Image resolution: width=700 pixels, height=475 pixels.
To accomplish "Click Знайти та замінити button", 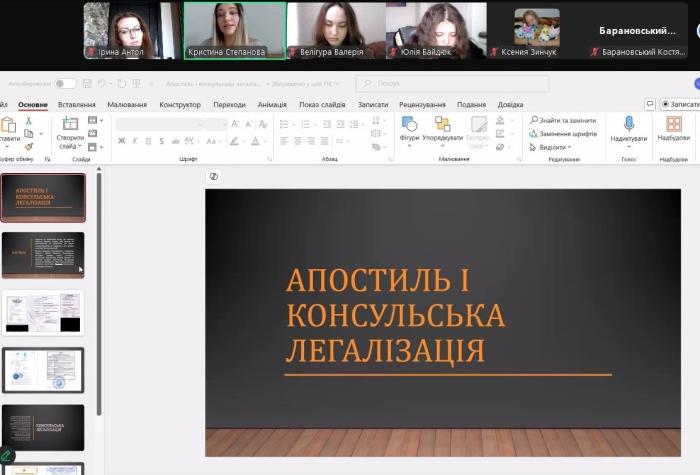I will [563, 120].
